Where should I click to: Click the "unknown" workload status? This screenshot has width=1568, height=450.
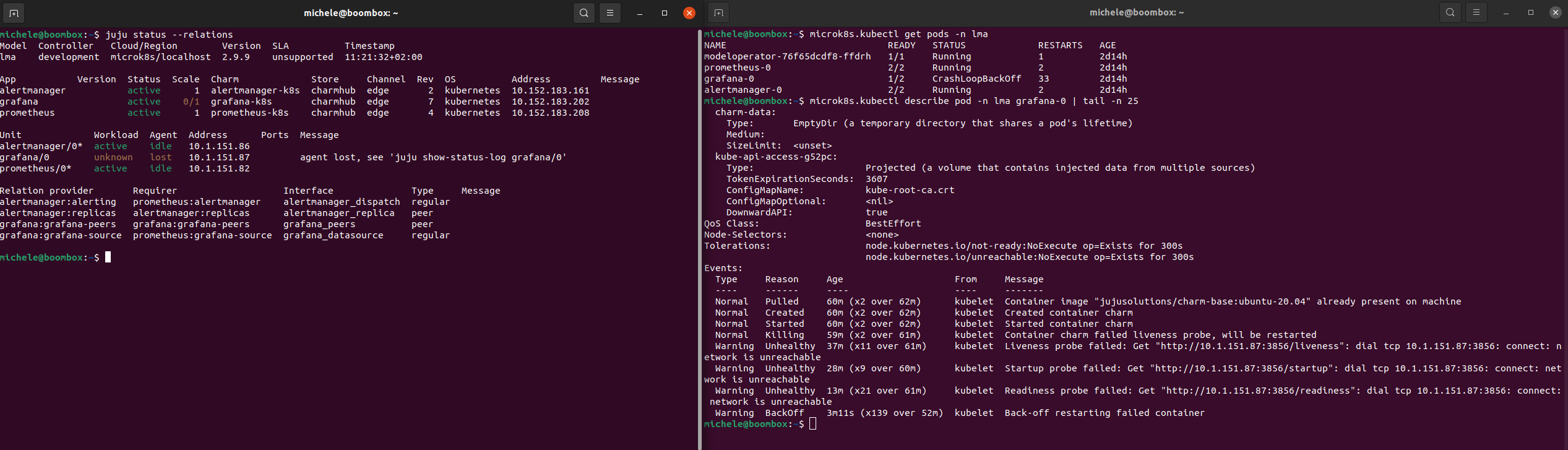(x=113, y=157)
